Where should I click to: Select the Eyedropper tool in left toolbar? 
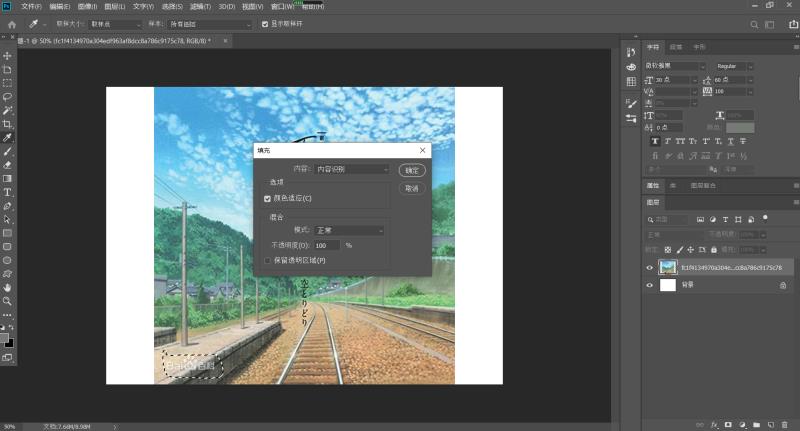tap(7, 138)
